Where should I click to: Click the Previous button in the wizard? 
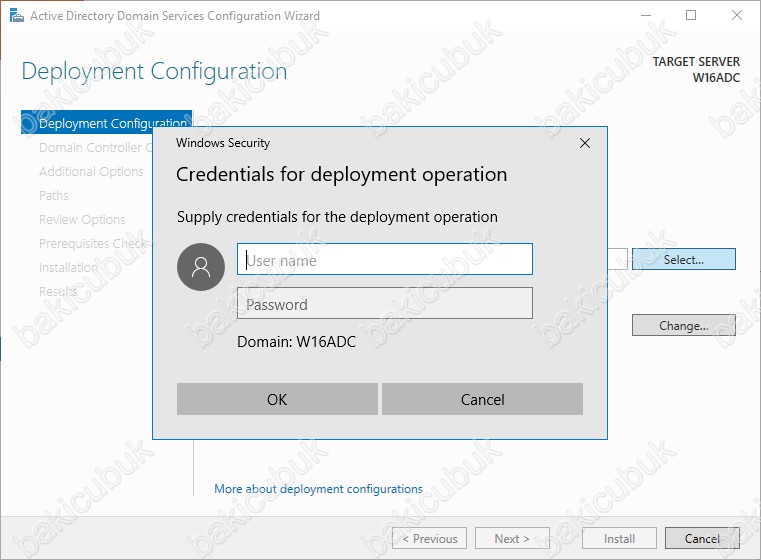pos(430,538)
